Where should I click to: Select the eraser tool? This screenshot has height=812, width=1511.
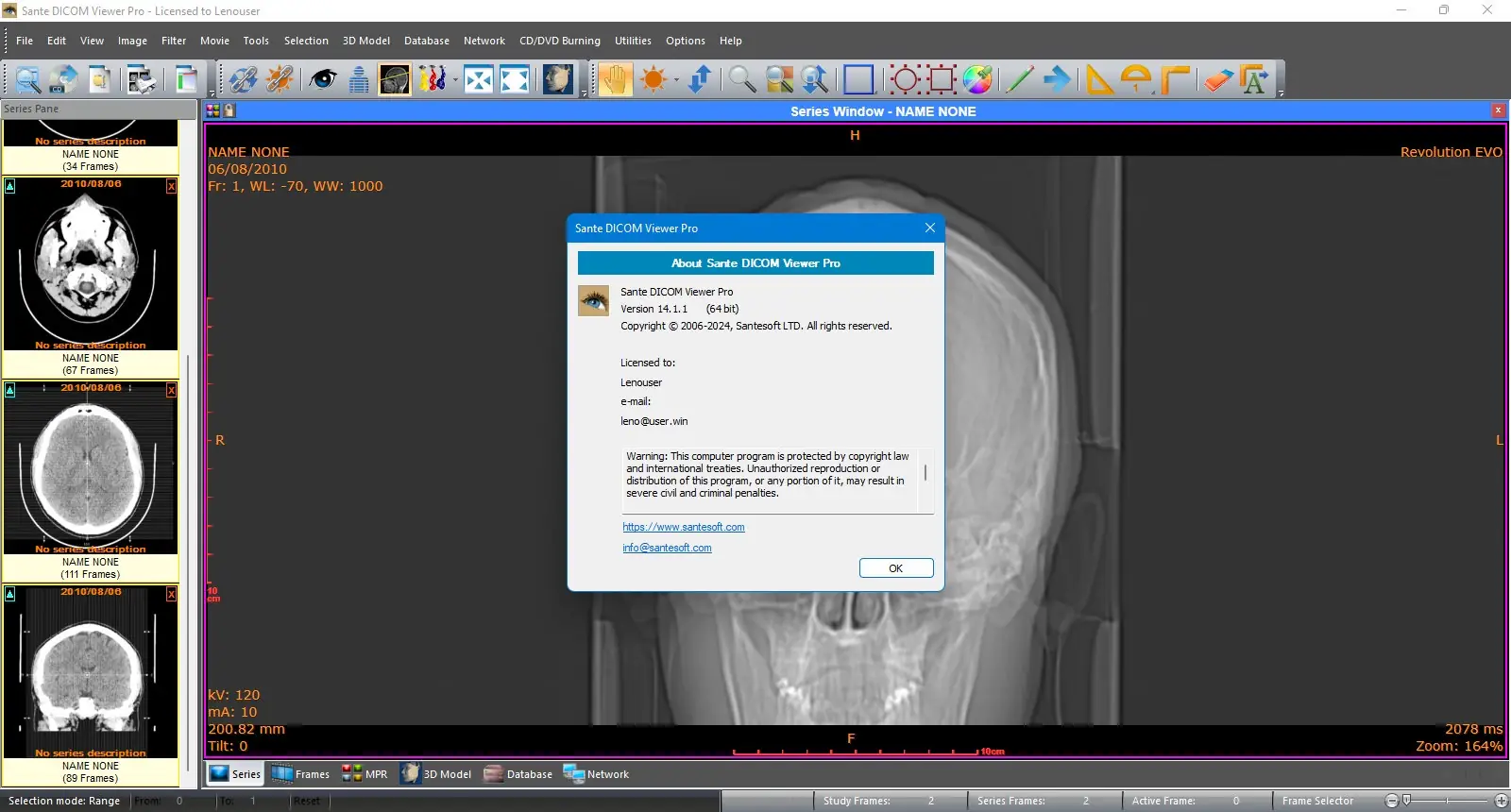pyautogui.click(x=1218, y=79)
